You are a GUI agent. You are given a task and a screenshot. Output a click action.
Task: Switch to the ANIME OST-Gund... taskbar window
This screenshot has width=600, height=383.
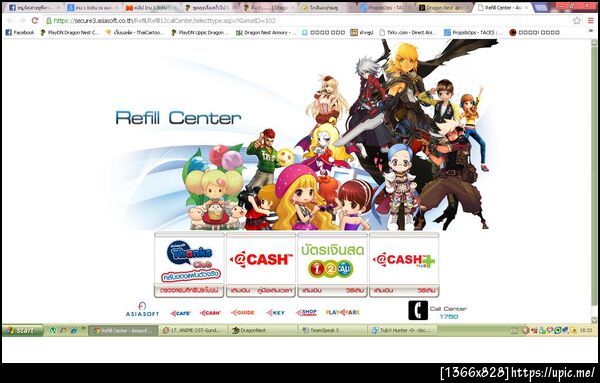click(x=193, y=330)
